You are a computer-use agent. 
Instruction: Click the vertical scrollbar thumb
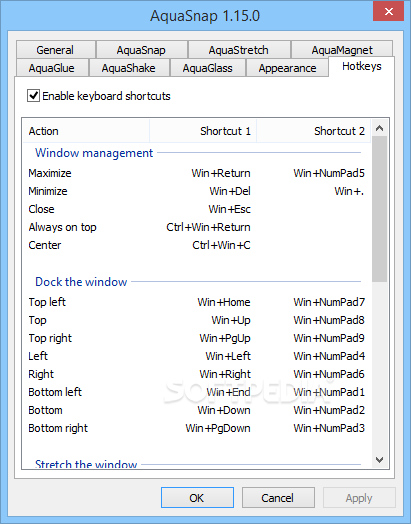[379, 209]
